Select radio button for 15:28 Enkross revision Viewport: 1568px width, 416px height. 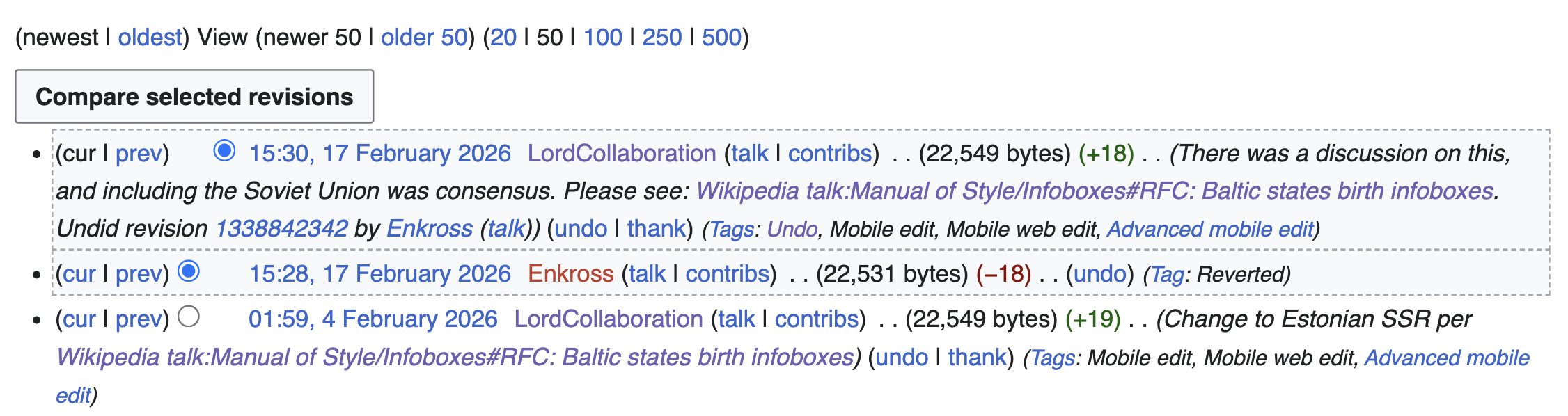189,271
